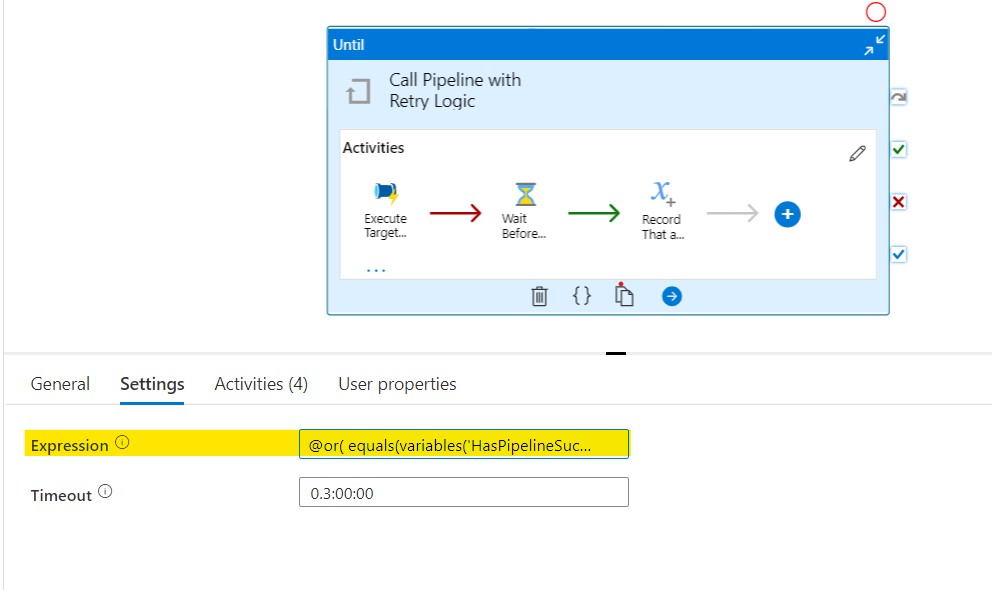Add new activity with blue plus button

pos(788,214)
